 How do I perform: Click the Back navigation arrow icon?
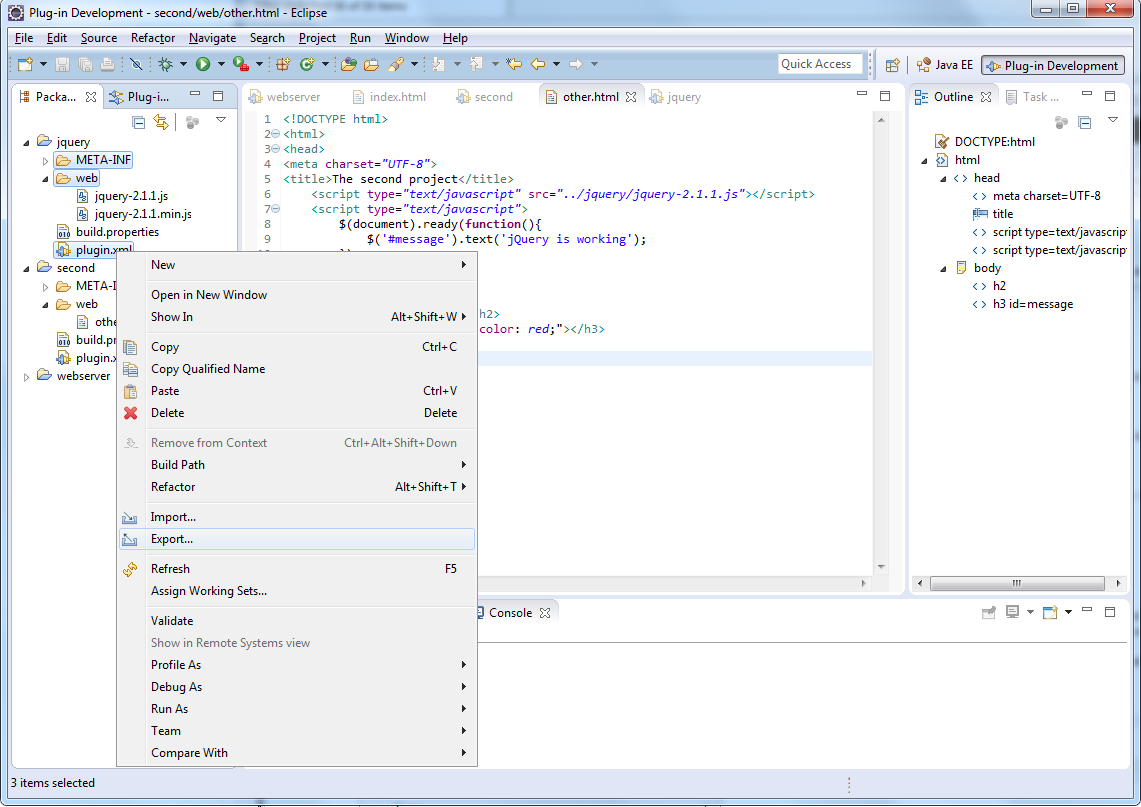tap(538, 64)
